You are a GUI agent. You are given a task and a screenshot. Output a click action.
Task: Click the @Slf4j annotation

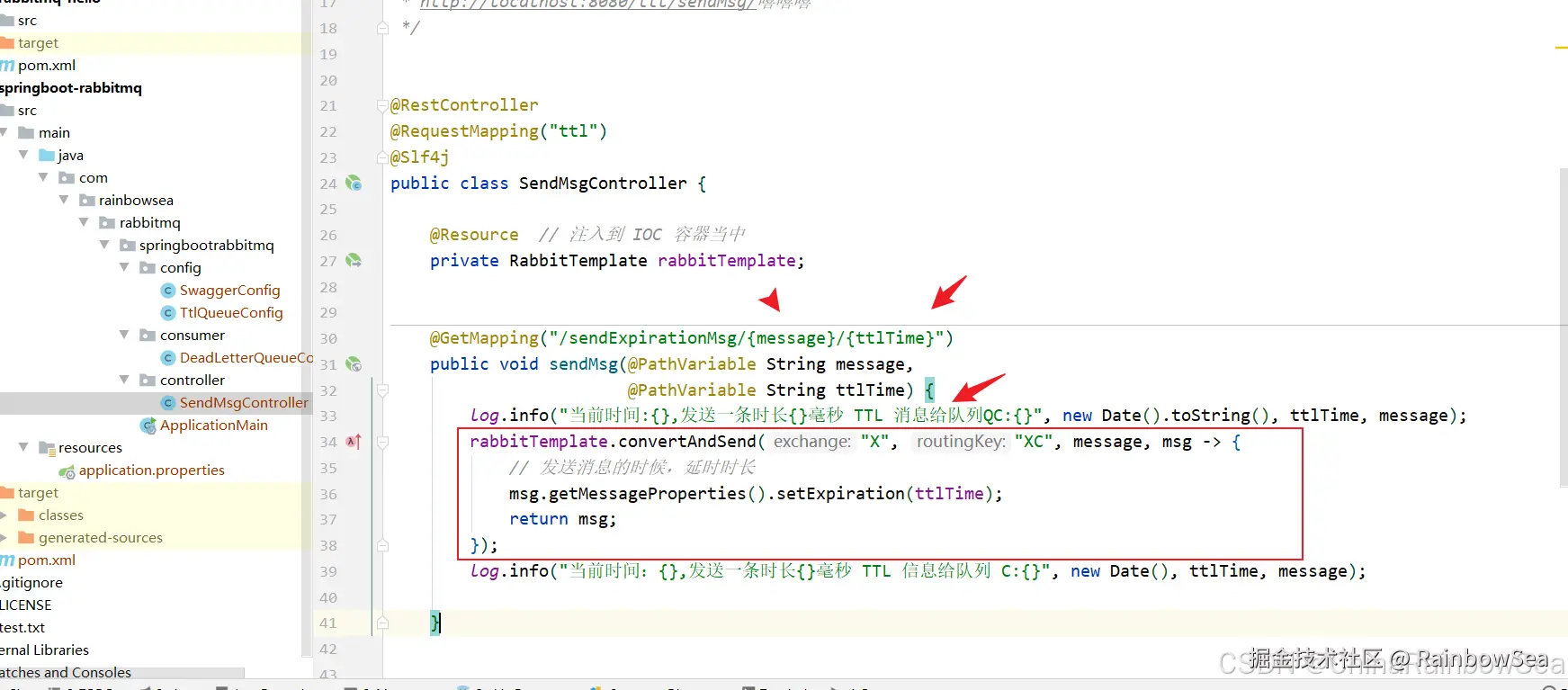419,157
